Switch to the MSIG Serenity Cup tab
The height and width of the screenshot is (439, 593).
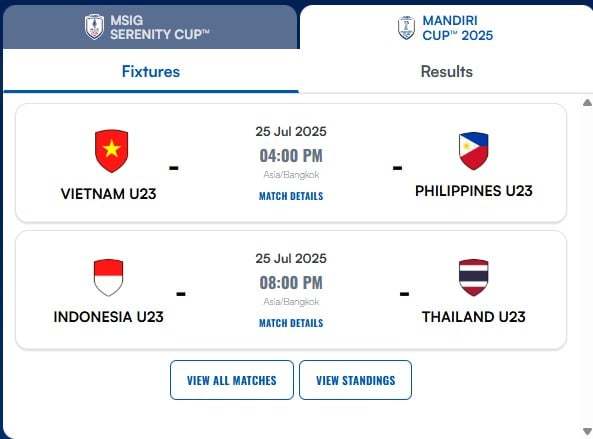click(x=150, y=27)
